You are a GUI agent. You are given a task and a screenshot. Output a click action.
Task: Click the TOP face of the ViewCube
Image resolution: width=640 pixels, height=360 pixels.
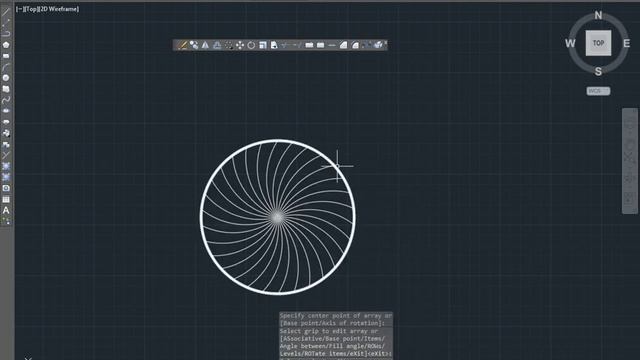coord(598,43)
